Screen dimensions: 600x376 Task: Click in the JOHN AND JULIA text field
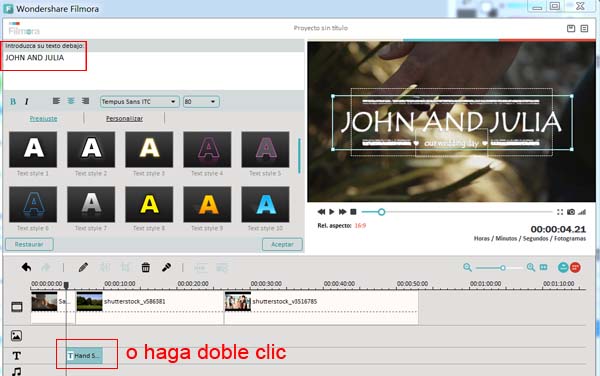(x=153, y=71)
